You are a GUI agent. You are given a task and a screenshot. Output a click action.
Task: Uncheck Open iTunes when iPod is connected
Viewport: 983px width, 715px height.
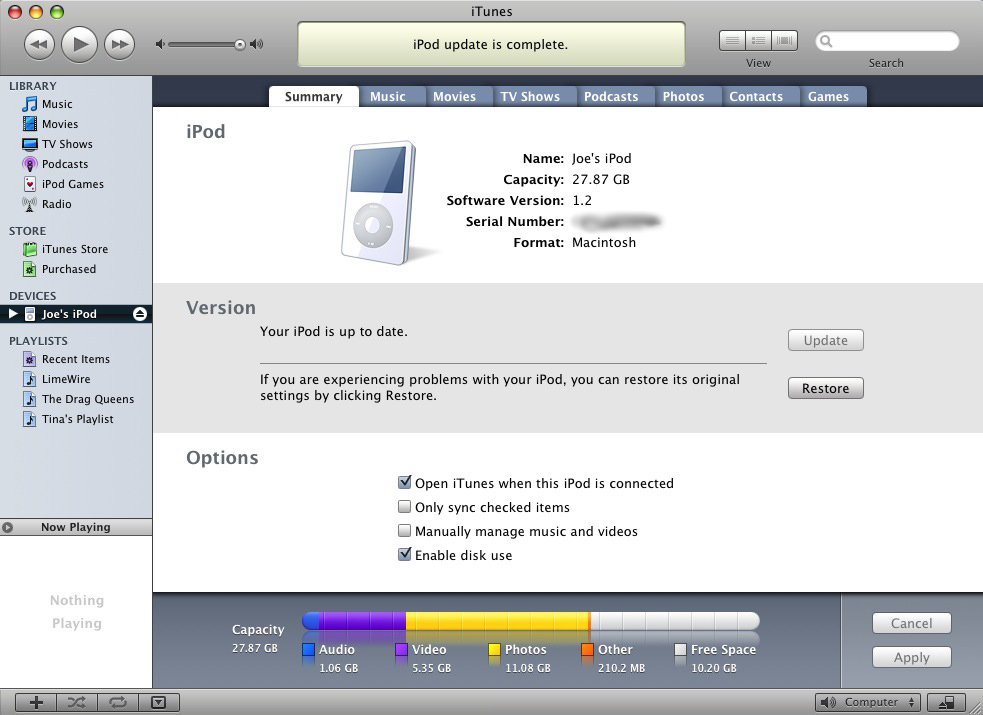pos(405,483)
